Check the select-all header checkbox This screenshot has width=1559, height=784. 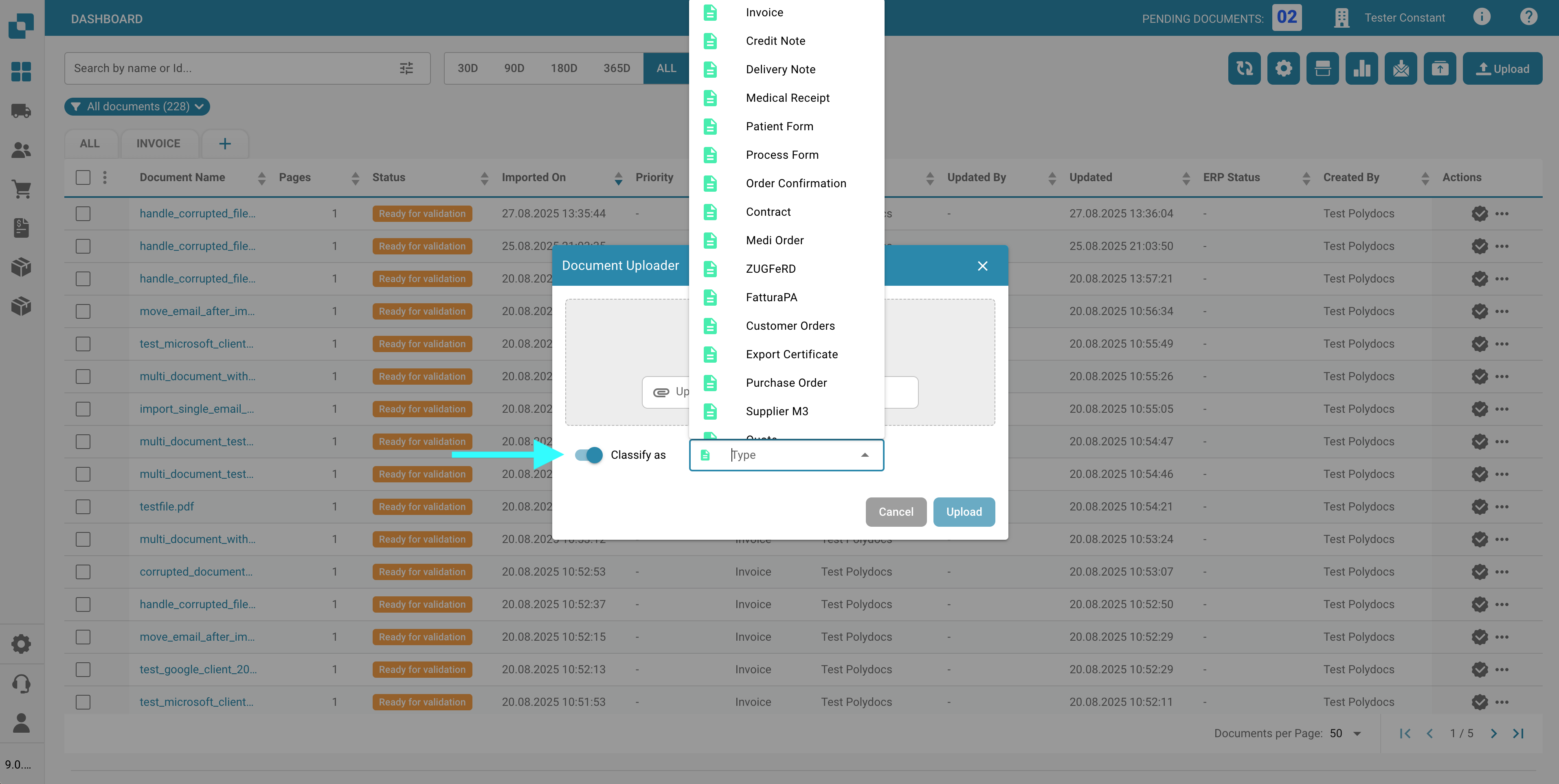coord(83,177)
